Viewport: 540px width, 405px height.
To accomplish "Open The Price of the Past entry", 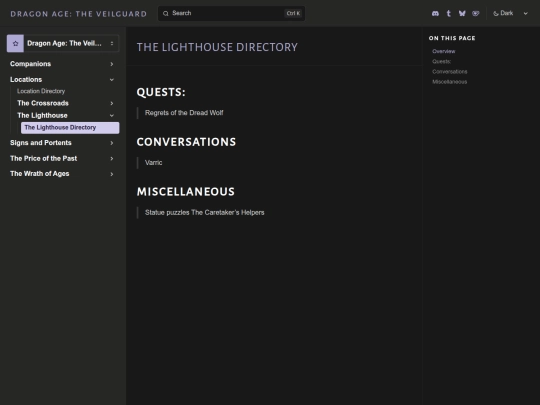I will pos(43,158).
